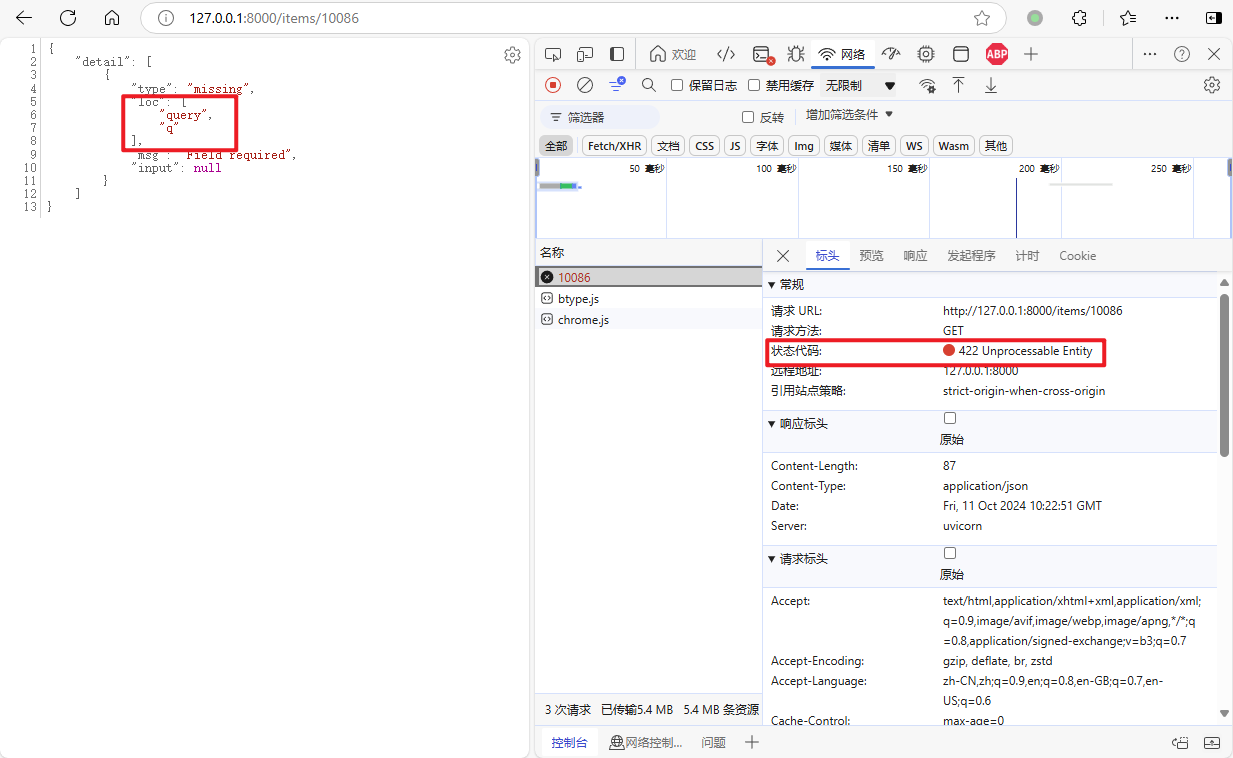Add another tool with the plus icon
The width and height of the screenshot is (1233, 758).
(1031, 54)
